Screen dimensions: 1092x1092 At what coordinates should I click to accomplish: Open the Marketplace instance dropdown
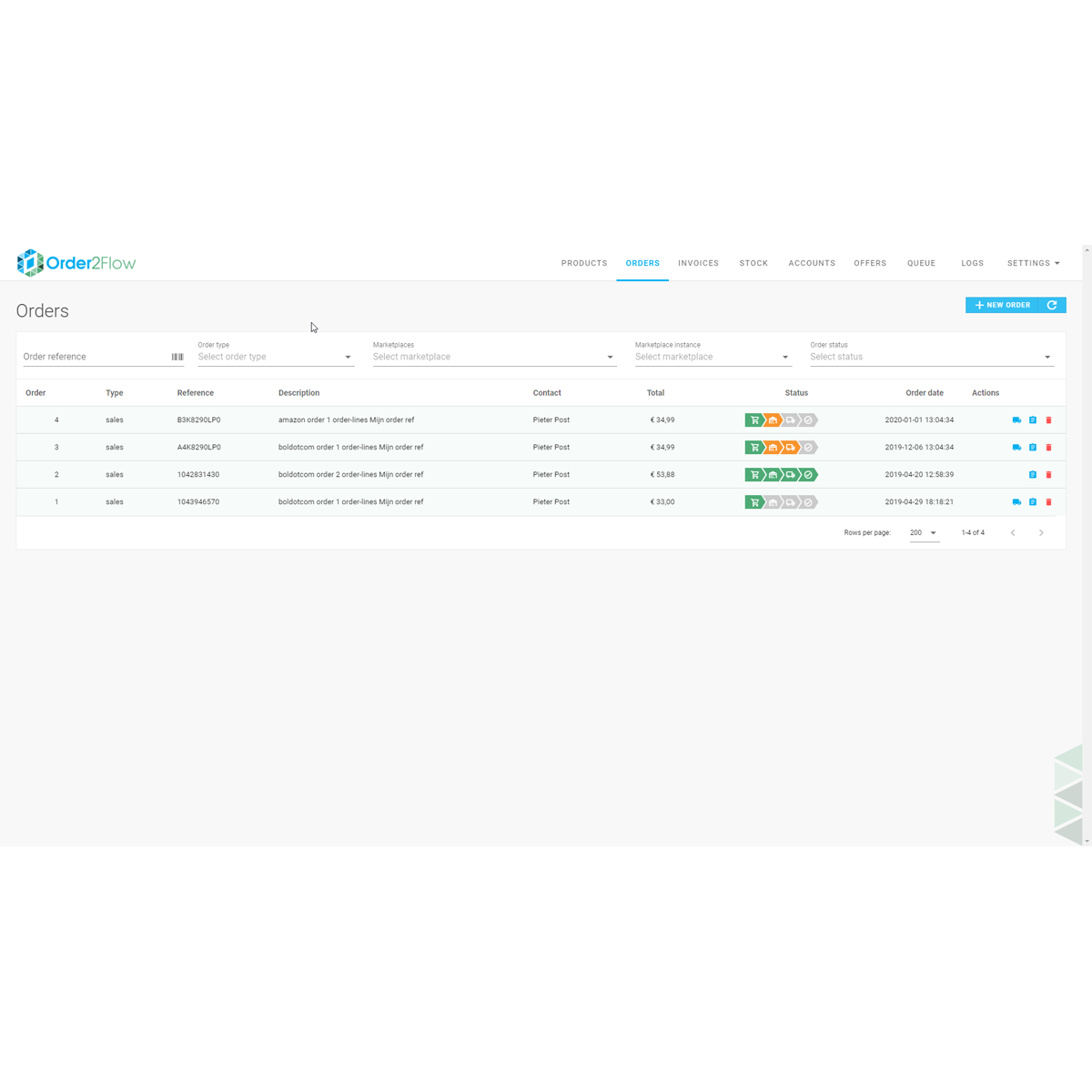[x=713, y=357]
